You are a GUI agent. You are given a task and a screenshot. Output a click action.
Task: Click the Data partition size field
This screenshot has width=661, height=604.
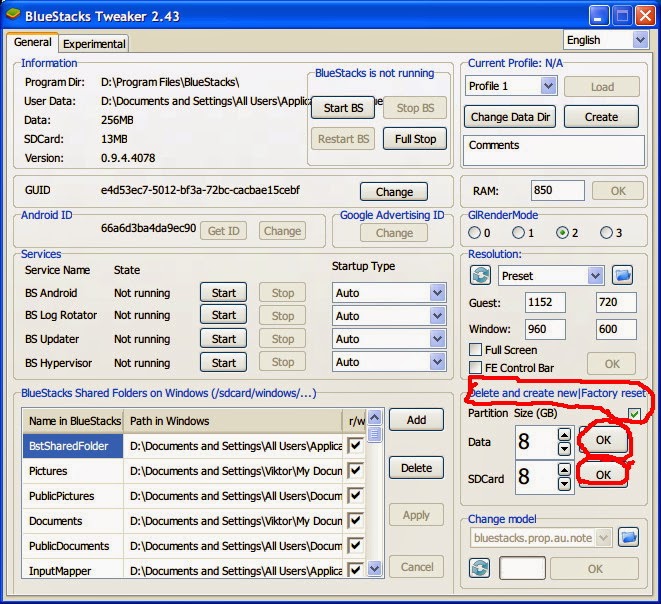(x=536, y=441)
